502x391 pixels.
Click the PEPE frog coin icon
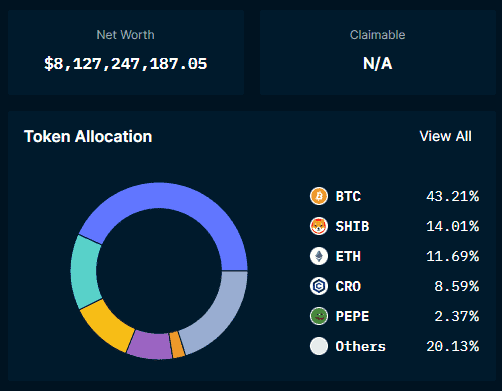(319, 316)
